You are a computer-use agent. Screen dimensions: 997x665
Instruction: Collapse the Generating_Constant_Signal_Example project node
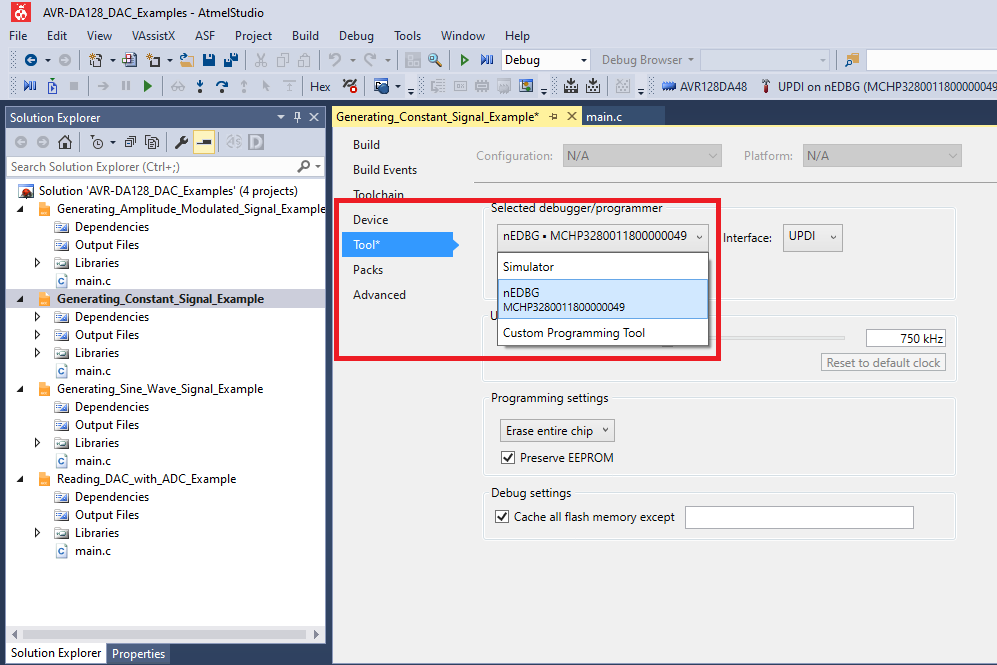tap(20, 299)
